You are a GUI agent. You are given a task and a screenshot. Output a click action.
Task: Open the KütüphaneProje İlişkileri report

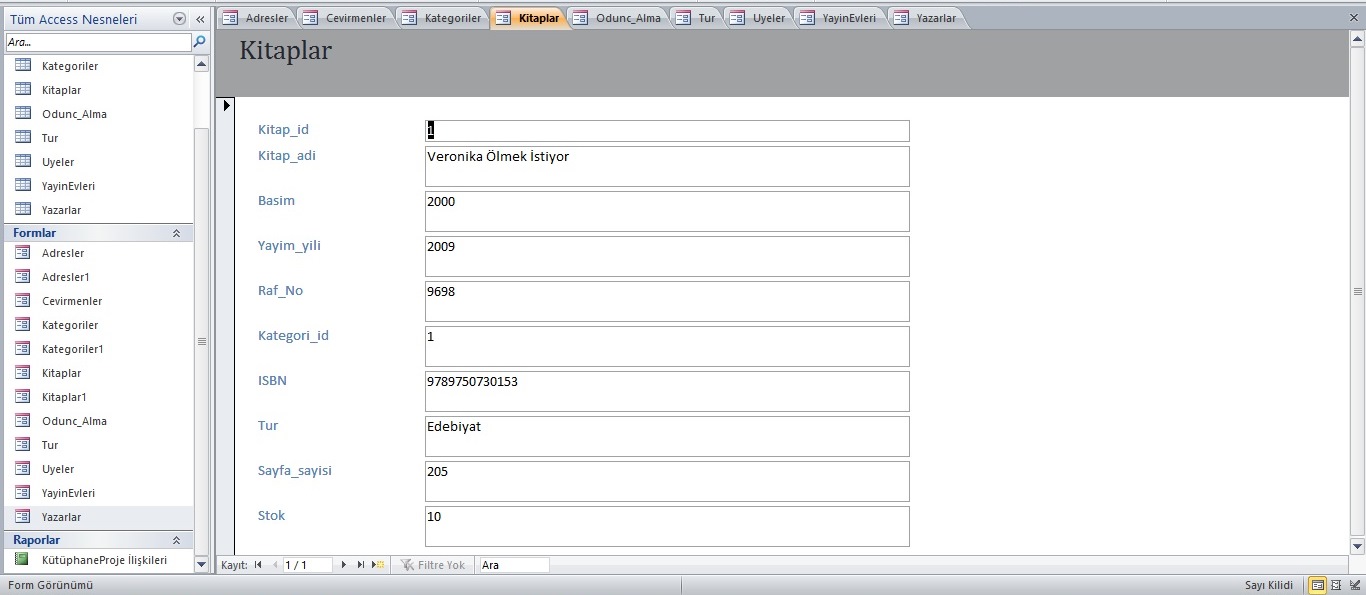(104, 560)
